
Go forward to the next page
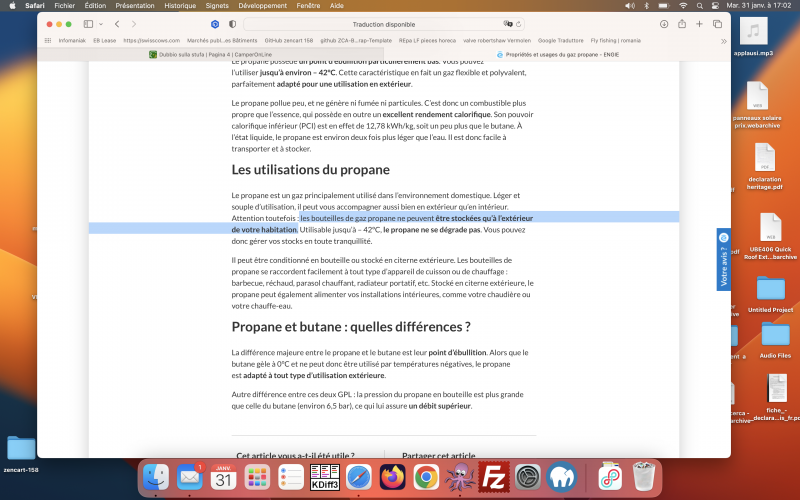134,24
